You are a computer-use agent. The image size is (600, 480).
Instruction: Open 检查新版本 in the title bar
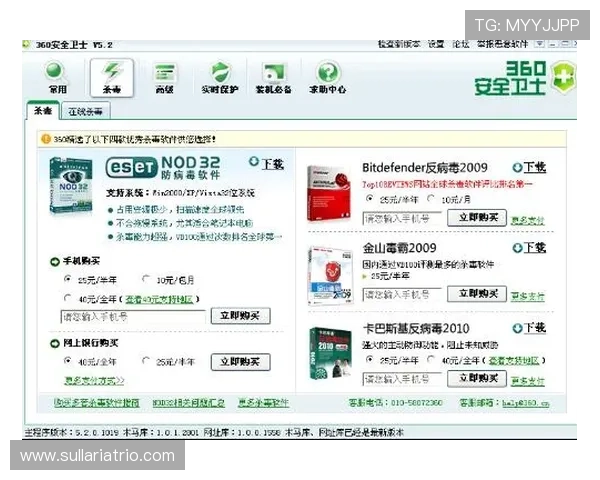399,44
